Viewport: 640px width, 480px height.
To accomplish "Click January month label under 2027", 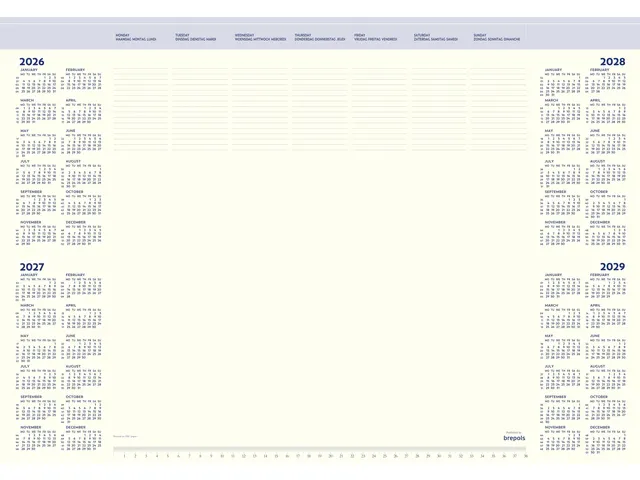I will pyautogui.click(x=29, y=275).
